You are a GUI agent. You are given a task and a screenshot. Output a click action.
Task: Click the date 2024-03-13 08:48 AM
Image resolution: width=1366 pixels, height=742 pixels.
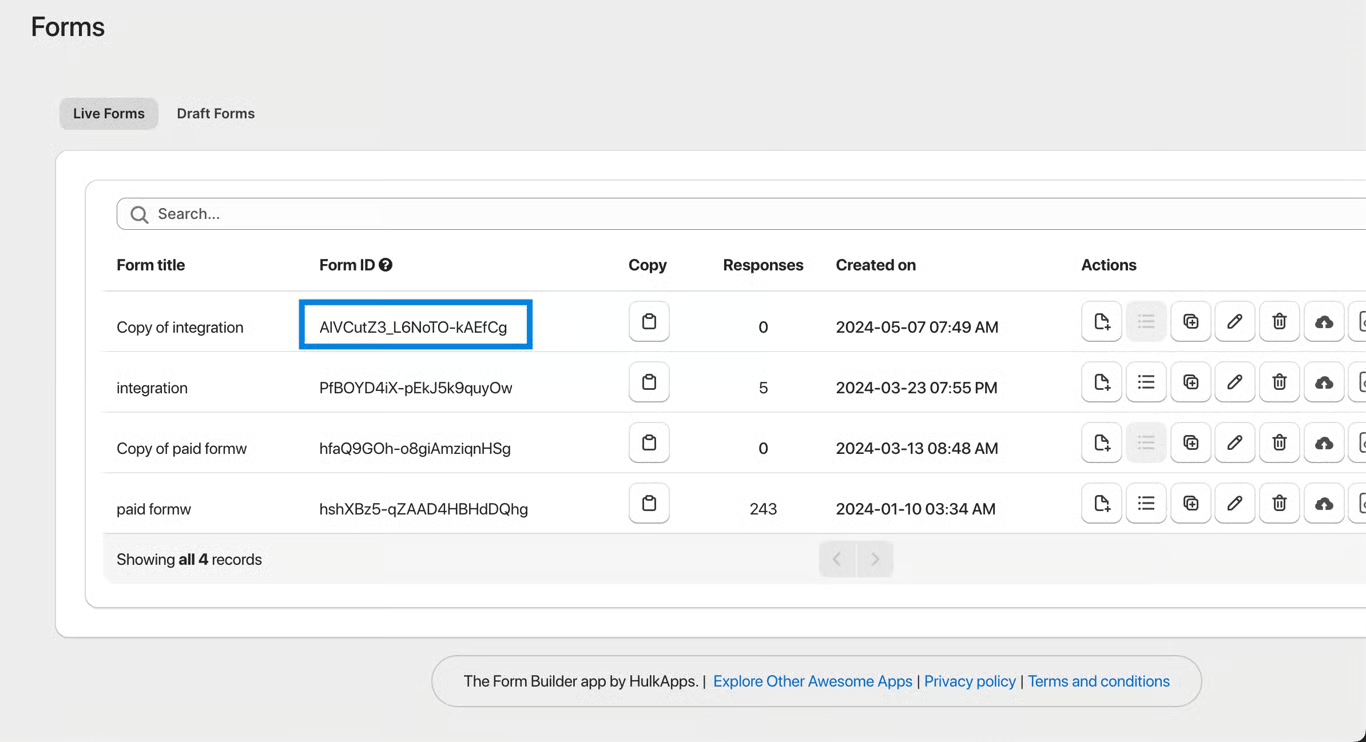click(x=917, y=448)
